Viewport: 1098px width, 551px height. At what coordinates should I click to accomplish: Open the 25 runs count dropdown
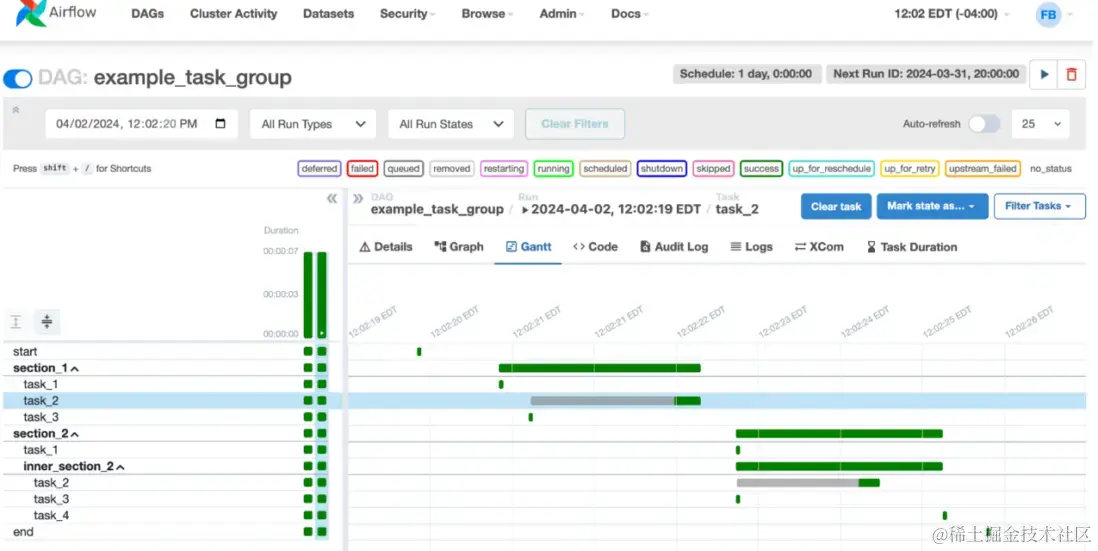point(1041,124)
